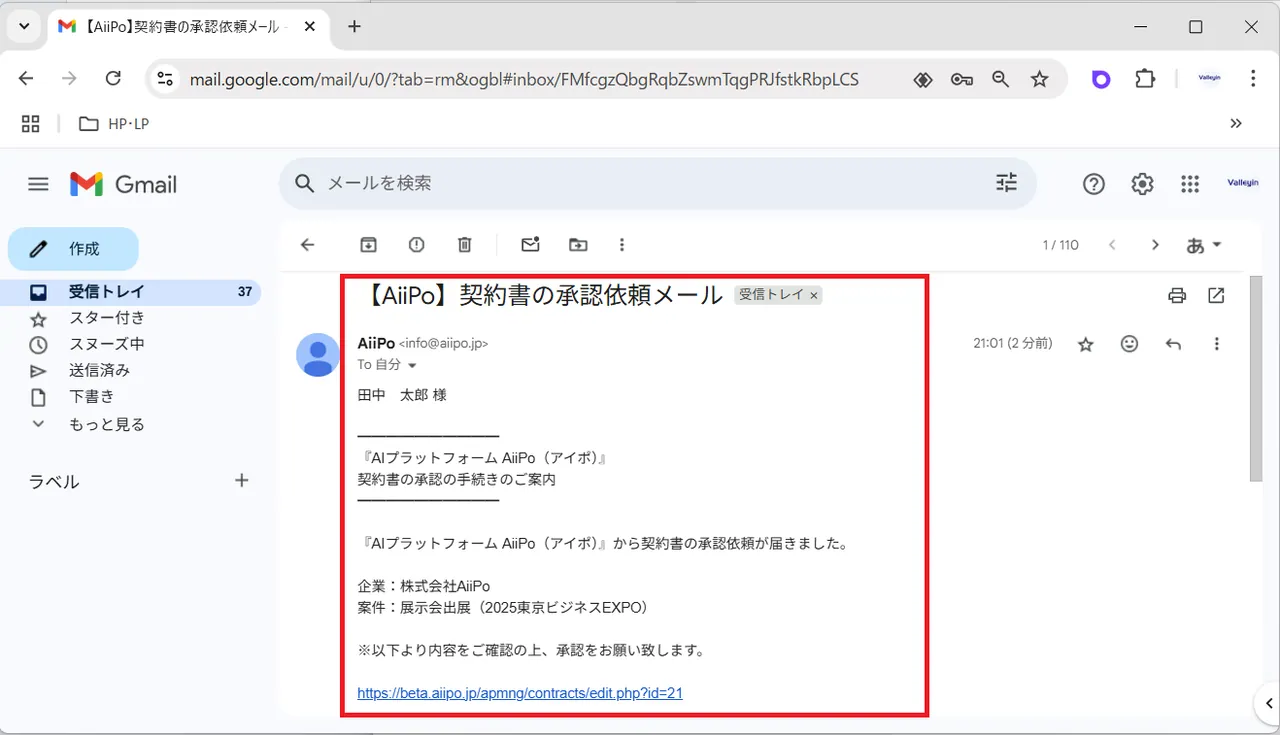The image size is (1280, 735).
Task: Expand the 'To 自分' recipient details
Action: [x=412, y=366]
